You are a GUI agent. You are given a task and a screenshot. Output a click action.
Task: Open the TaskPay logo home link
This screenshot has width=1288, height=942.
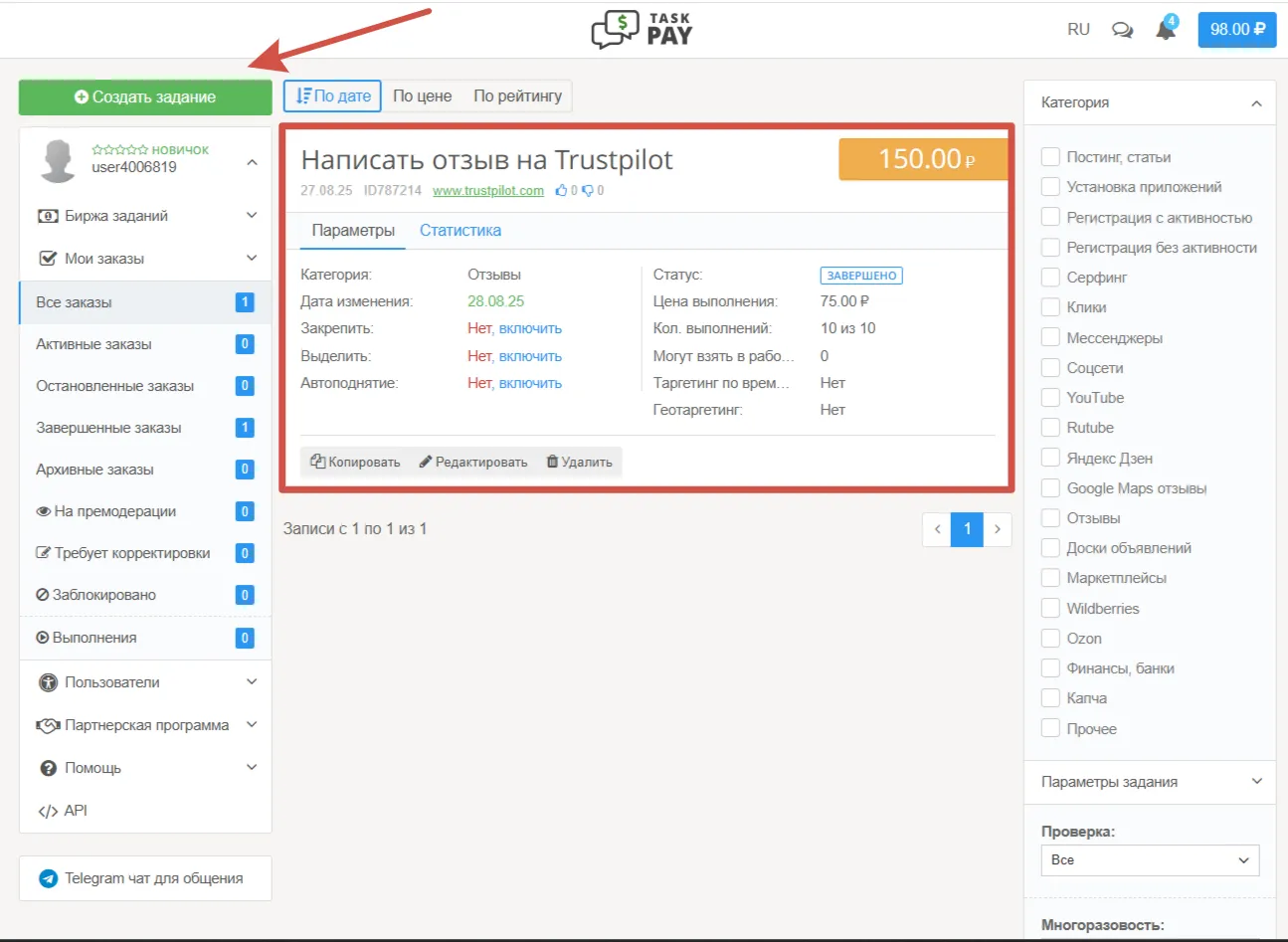(643, 29)
